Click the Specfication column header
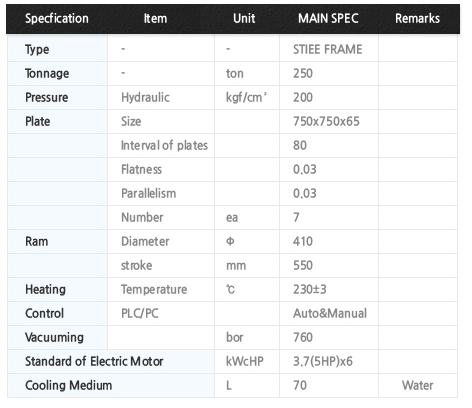Image resolution: width=472 pixels, height=408 pixels. coord(57,18)
